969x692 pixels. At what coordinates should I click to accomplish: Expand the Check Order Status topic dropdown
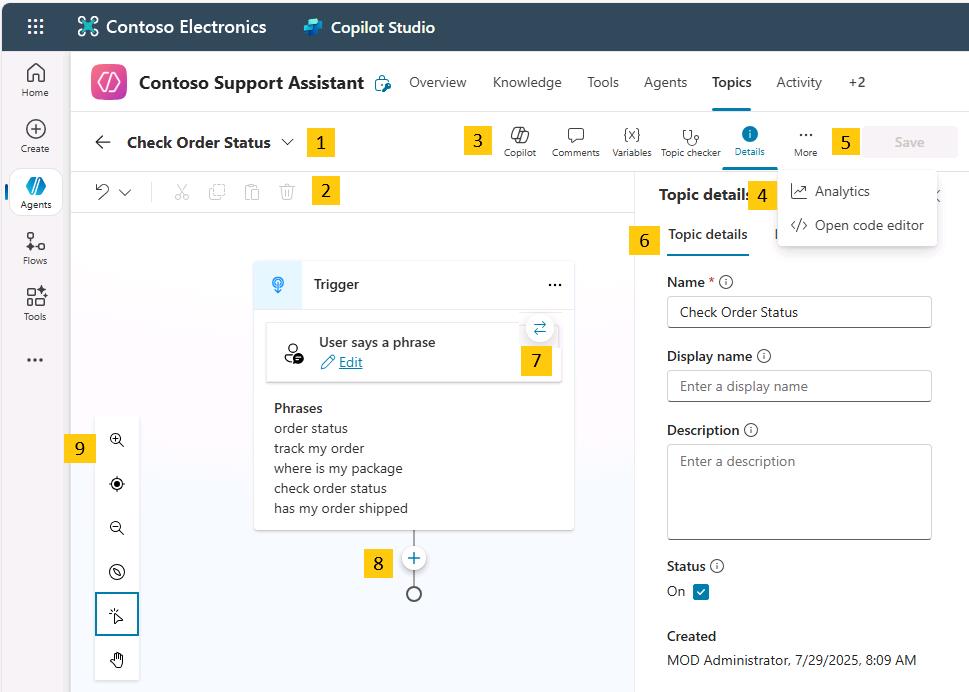tap(287, 142)
